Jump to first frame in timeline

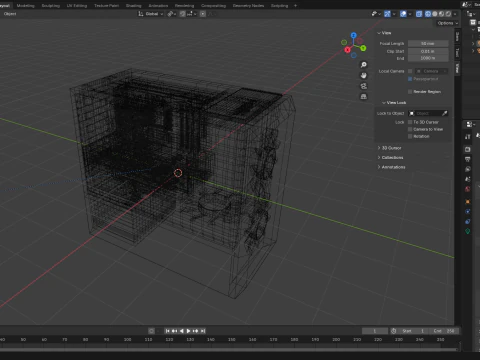coord(167,331)
